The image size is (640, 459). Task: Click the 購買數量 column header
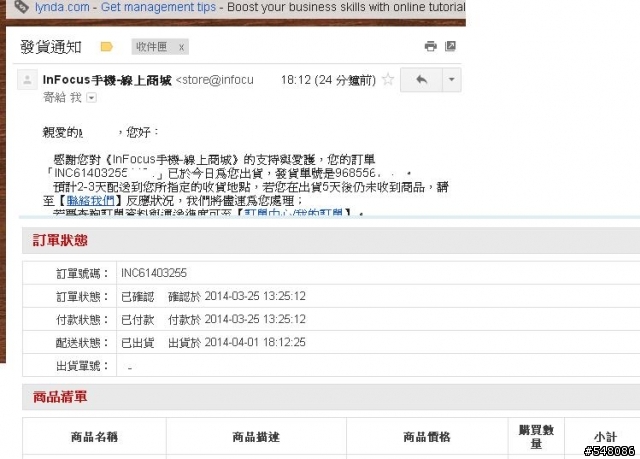tap(536, 437)
